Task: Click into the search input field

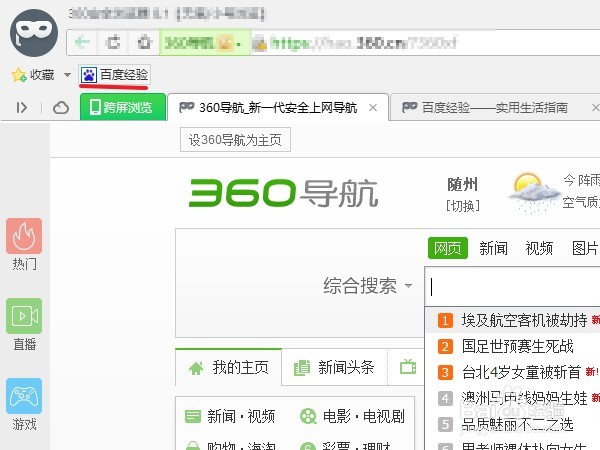Action: pyautogui.click(x=512, y=287)
